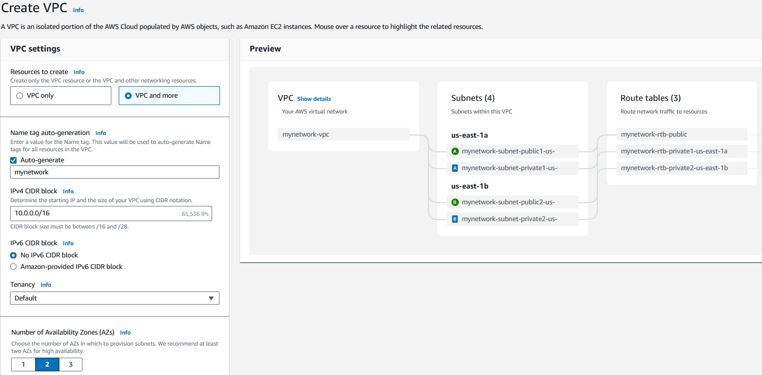Open Info link next to Create VPC
This screenshot has height=375, width=762.
(x=78, y=10)
